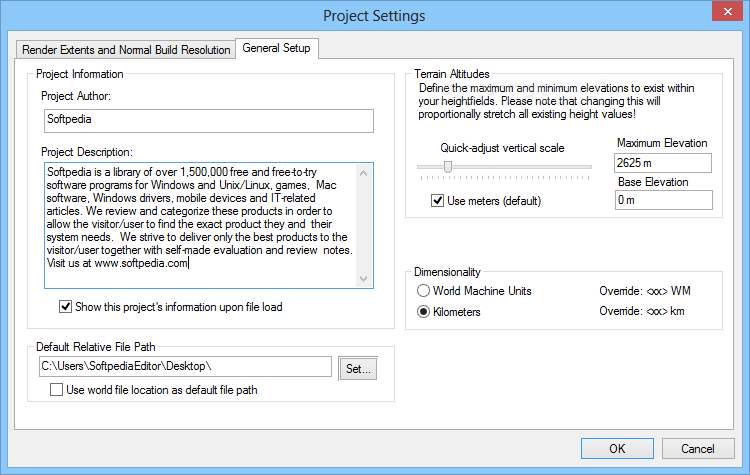Click the 'Override: <xx> WM' text

click(645, 291)
